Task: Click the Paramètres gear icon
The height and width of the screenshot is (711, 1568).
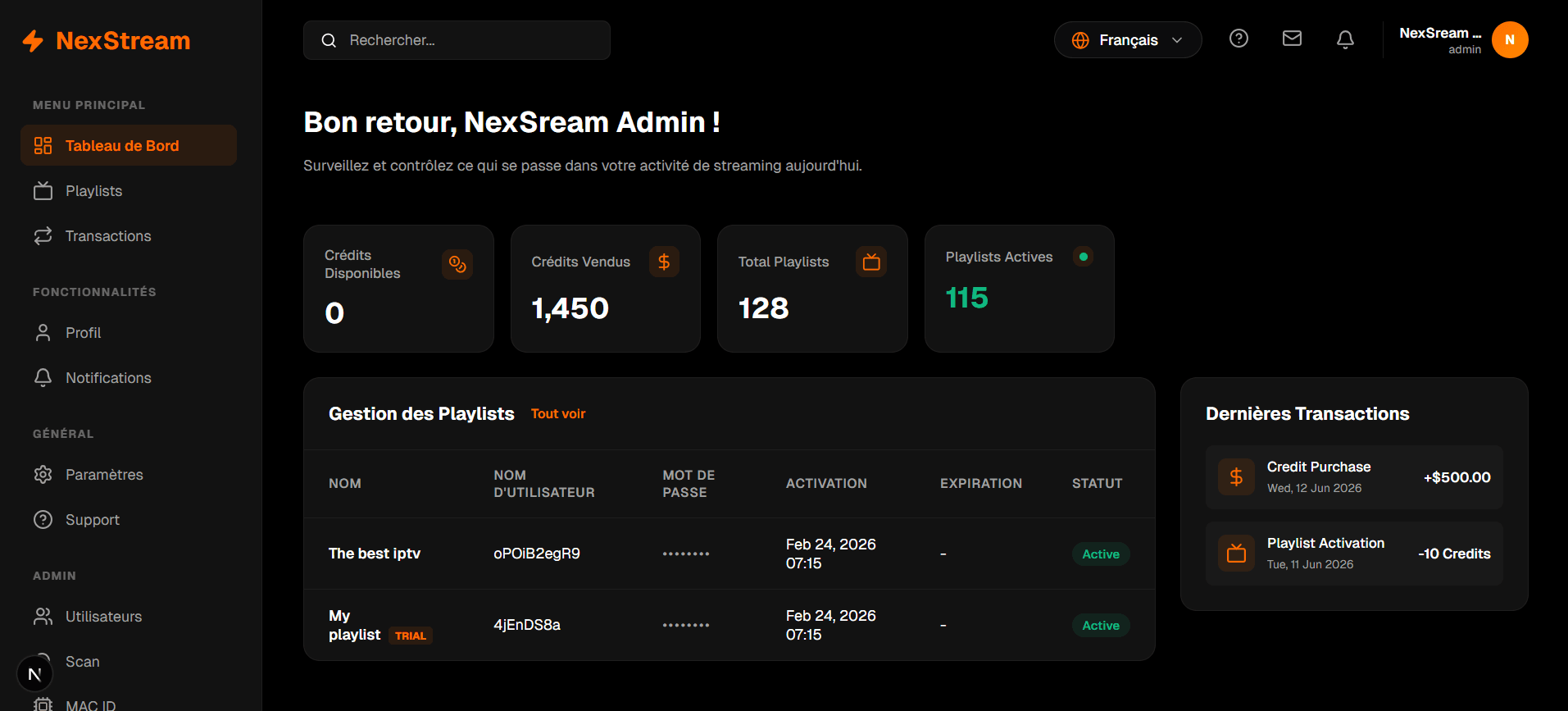Action: [43, 475]
